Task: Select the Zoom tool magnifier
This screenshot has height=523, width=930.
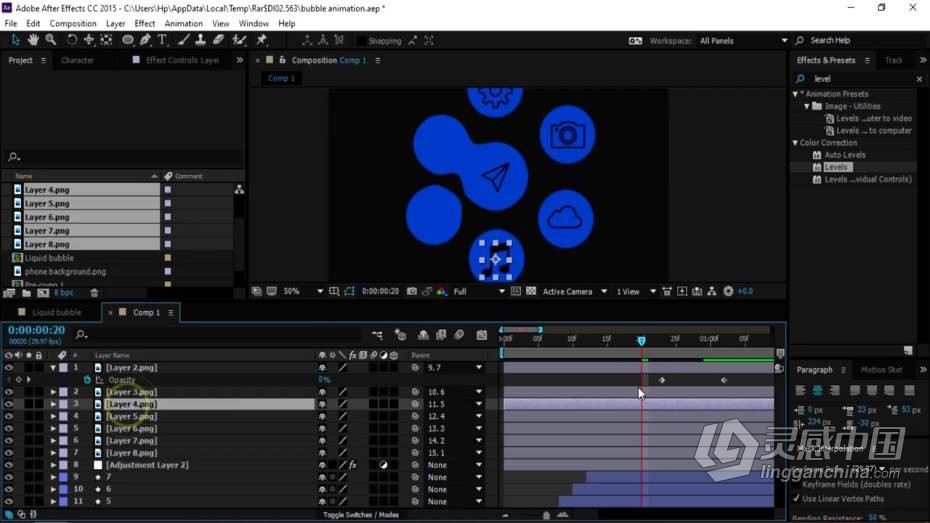Action: (51, 40)
